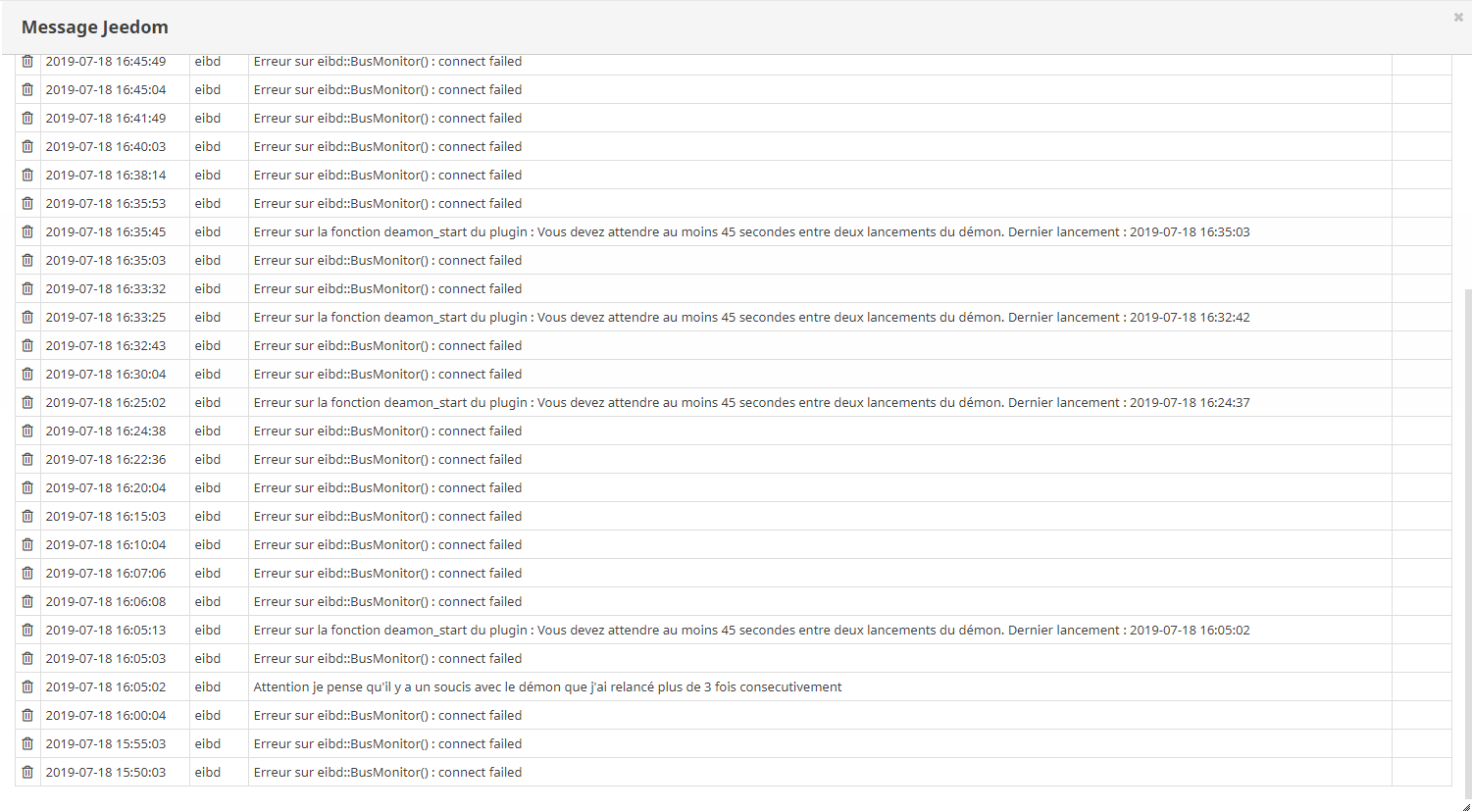Viewport: 1472px width, 812px height.
Task: Close the Message Jeedom dialog
Action: pyautogui.click(x=1458, y=17)
